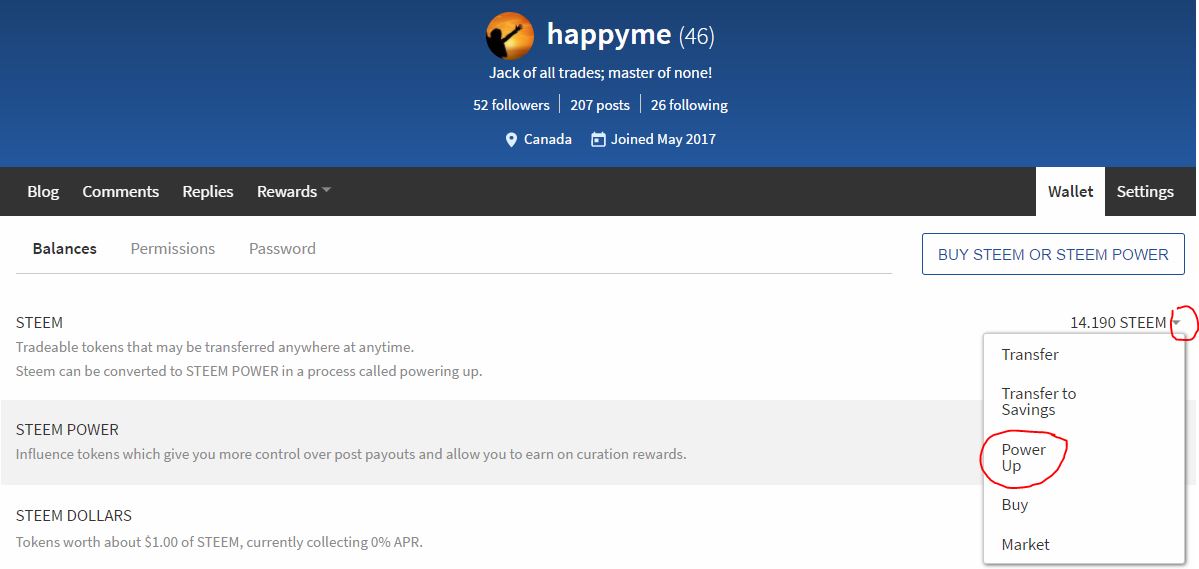
Task: Select the Balances sub-tab
Action: click(x=65, y=249)
